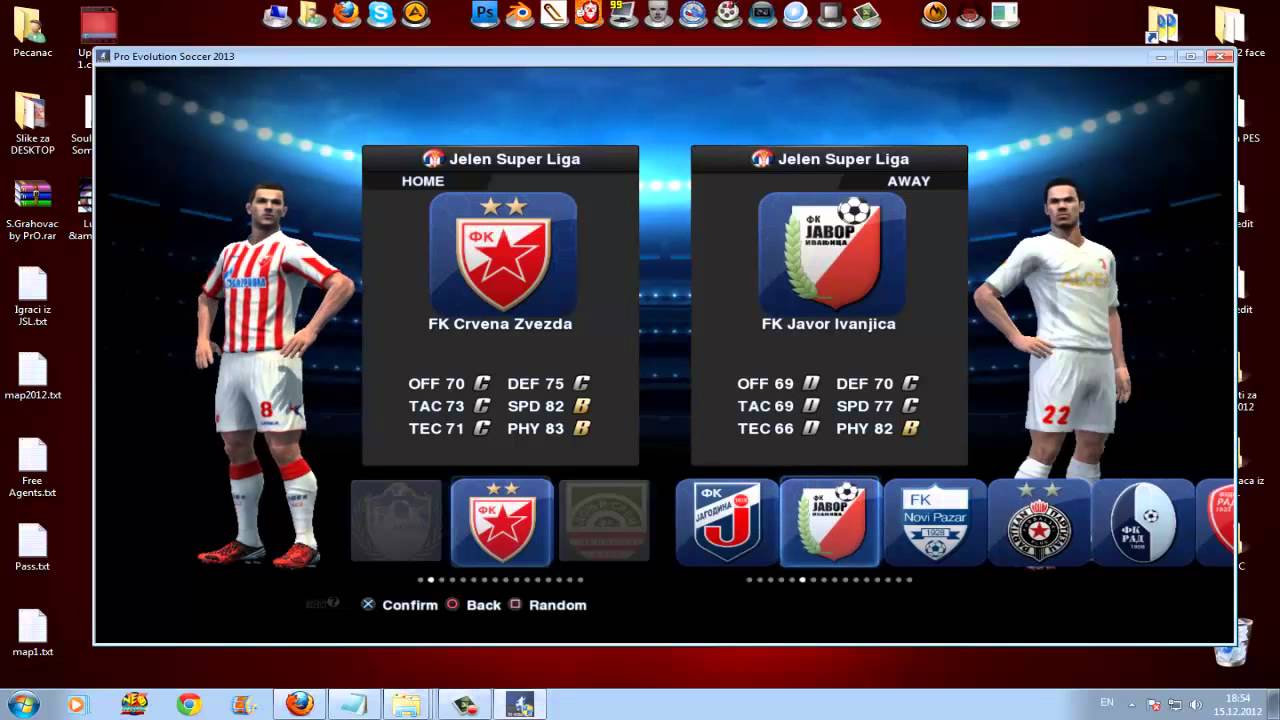Screen dimensions: 1280x720
Task: Click the away TEC 66 rating
Action: [x=779, y=428]
